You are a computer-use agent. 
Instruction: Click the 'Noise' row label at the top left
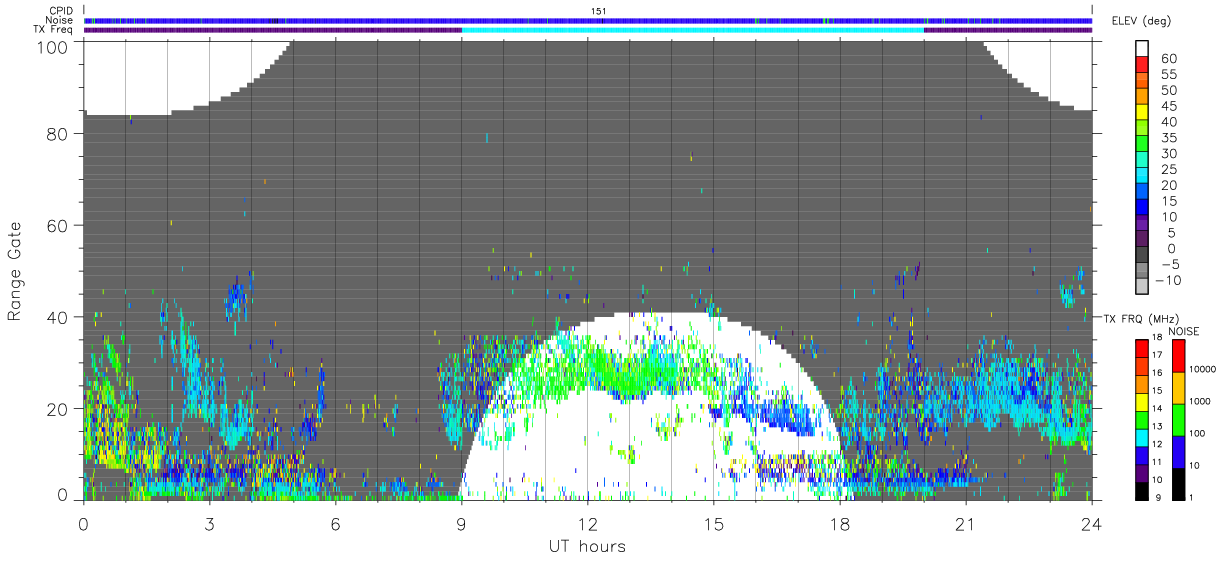click(x=60, y=20)
